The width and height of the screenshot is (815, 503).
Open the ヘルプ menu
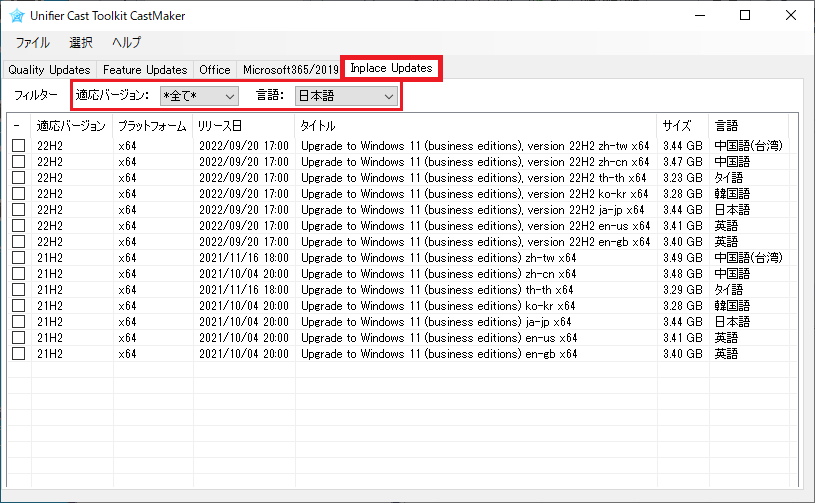126,43
